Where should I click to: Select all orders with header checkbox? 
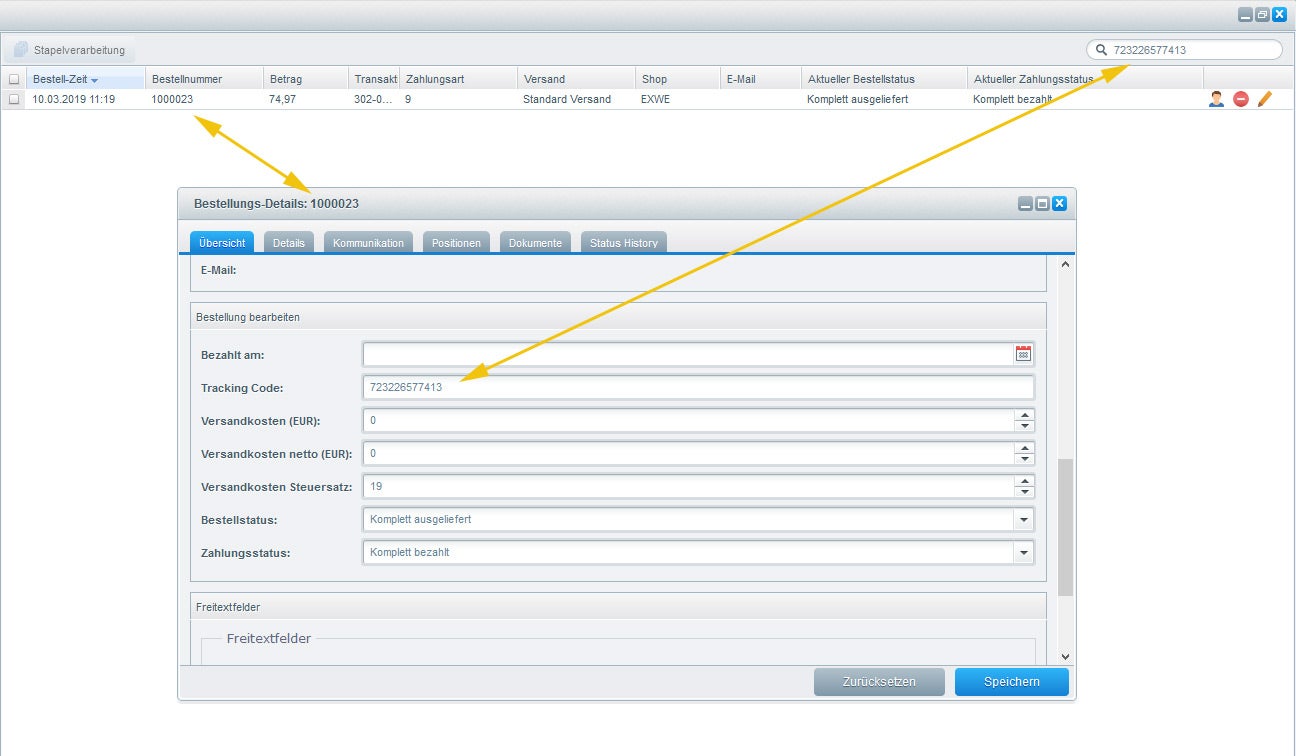[14, 79]
